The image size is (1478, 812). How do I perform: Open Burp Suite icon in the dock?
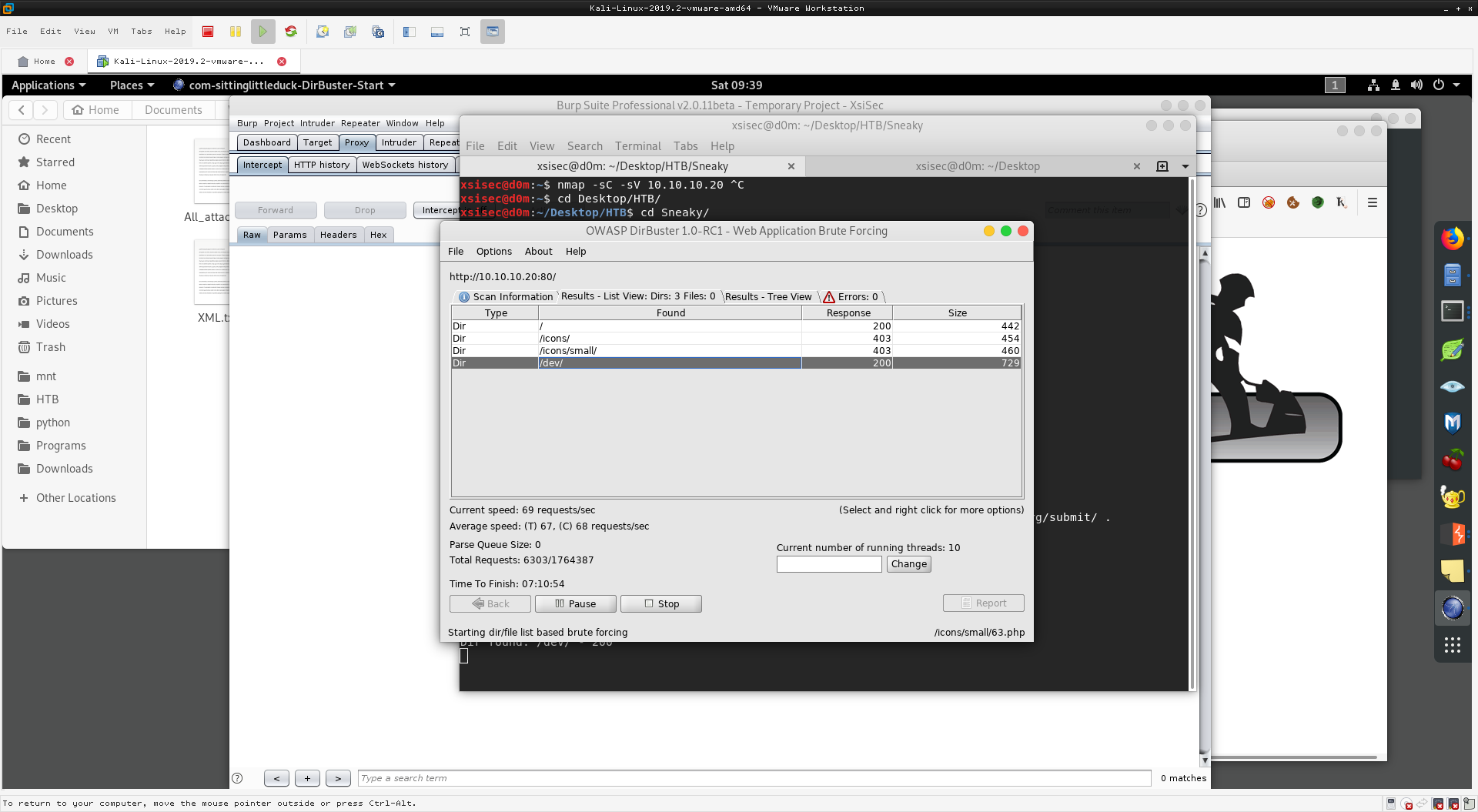1453,533
